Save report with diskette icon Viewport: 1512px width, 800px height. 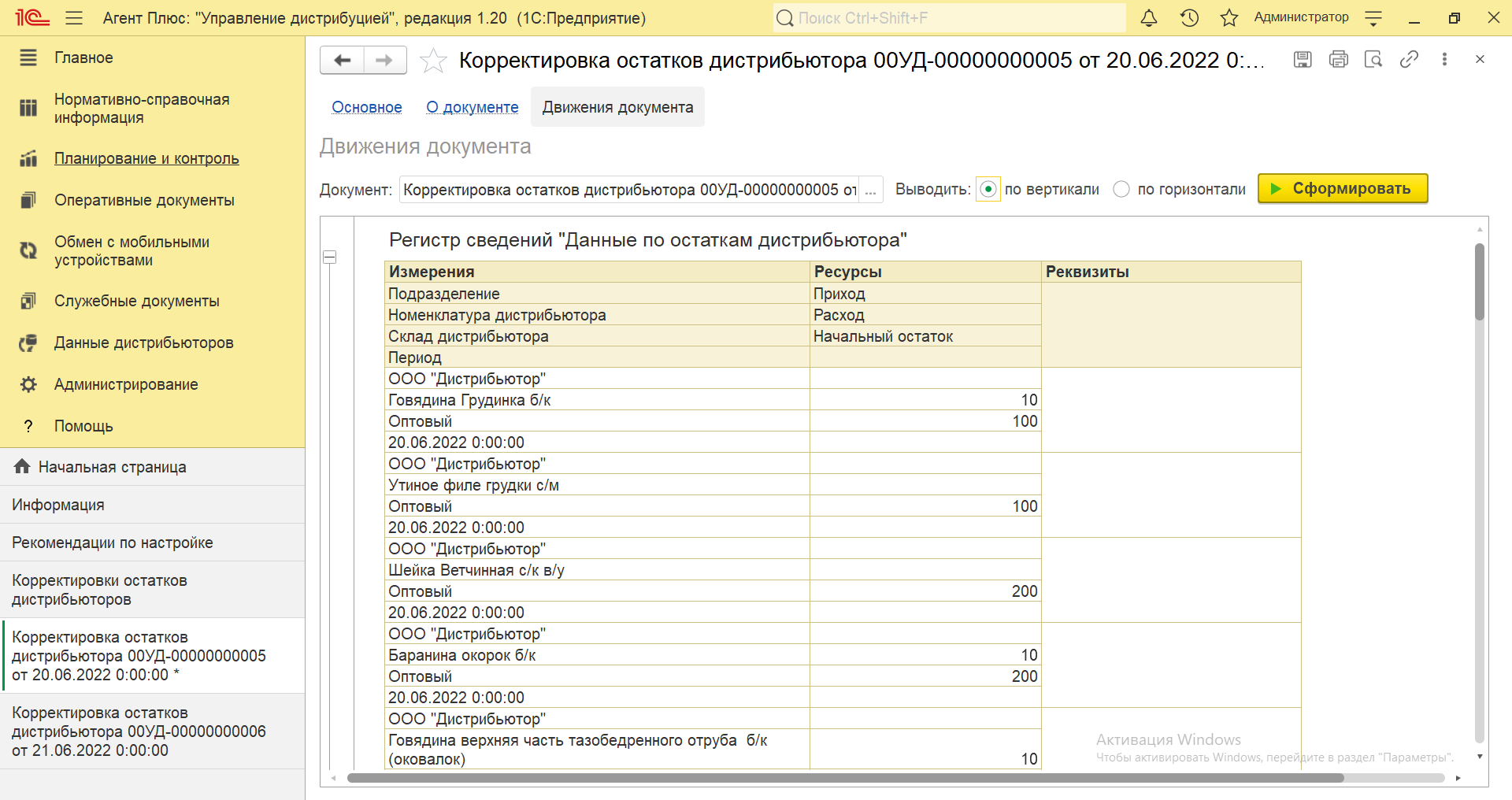tap(1303, 59)
